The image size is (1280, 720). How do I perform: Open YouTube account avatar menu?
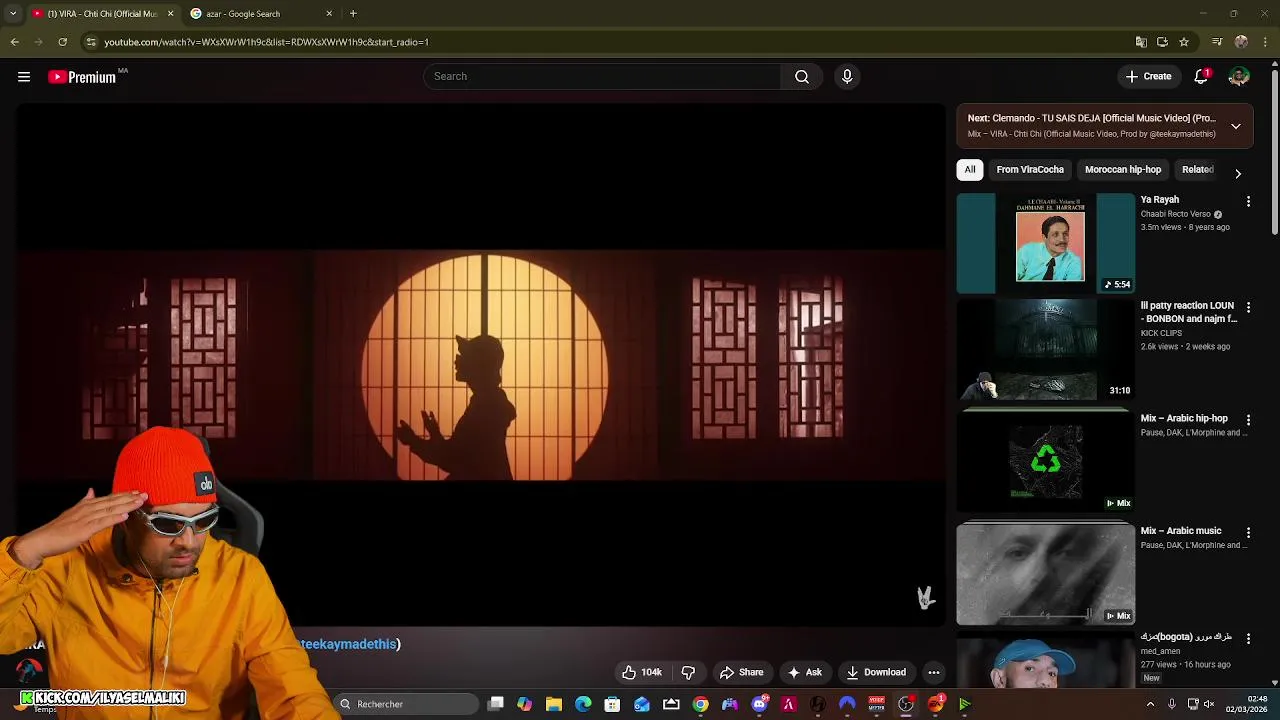click(1239, 76)
